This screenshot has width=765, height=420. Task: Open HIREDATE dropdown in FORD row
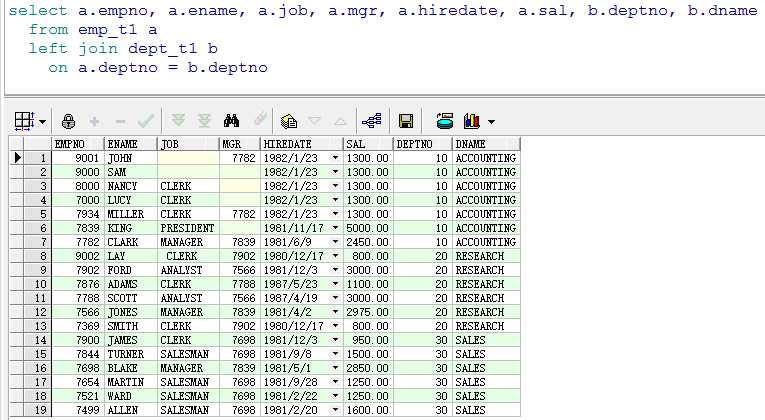click(335, 270)
